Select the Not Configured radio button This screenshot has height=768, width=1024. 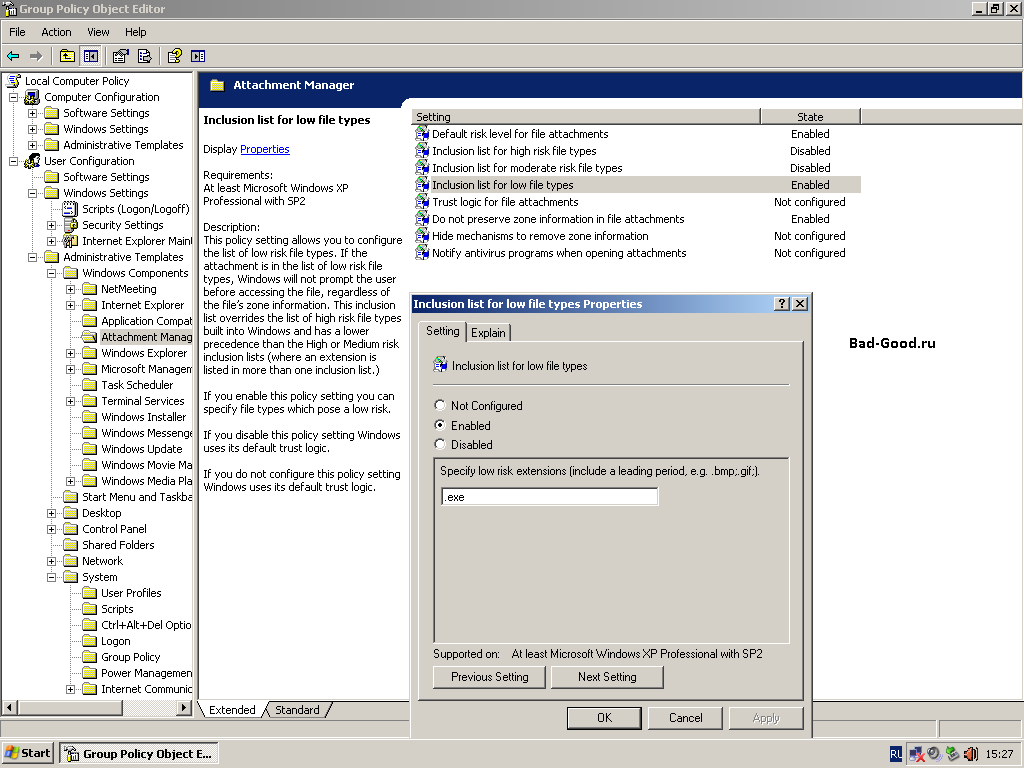pyautogui.click(x=440, y=406)
